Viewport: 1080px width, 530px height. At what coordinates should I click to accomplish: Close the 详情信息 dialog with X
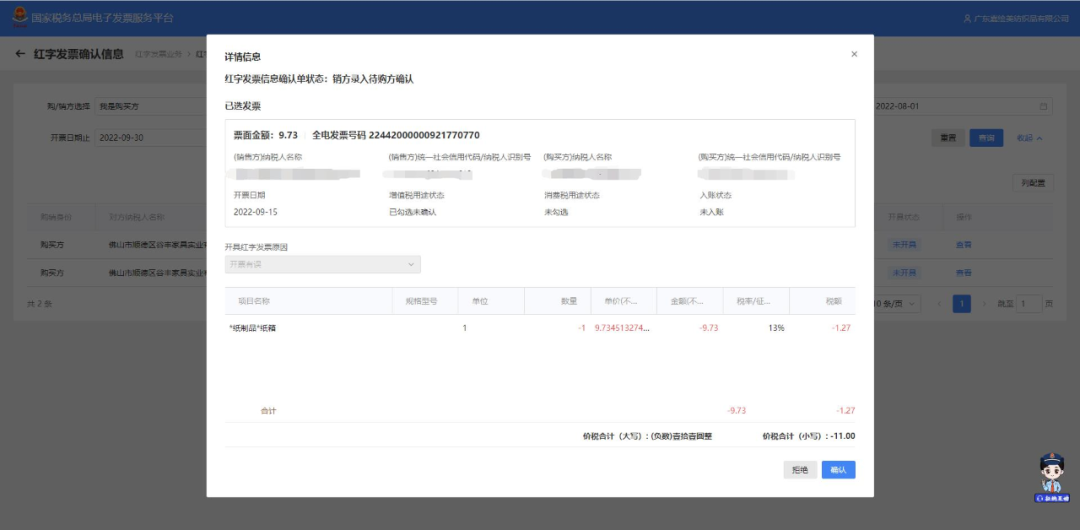point(853,54)
